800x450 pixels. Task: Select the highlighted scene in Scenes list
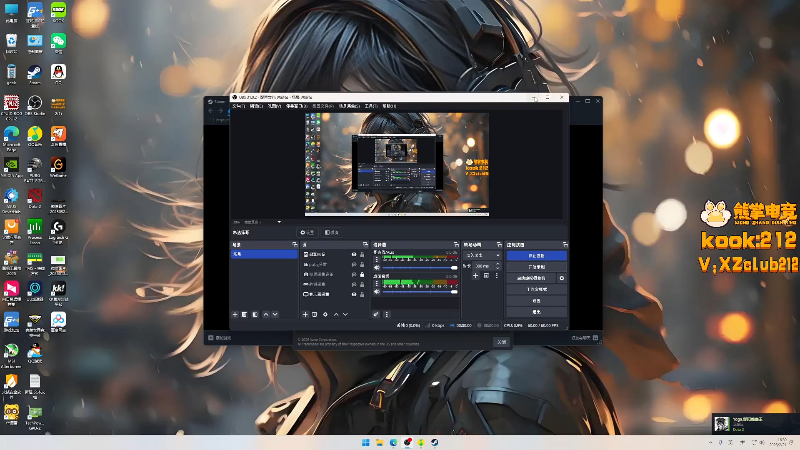pos(264,254)
